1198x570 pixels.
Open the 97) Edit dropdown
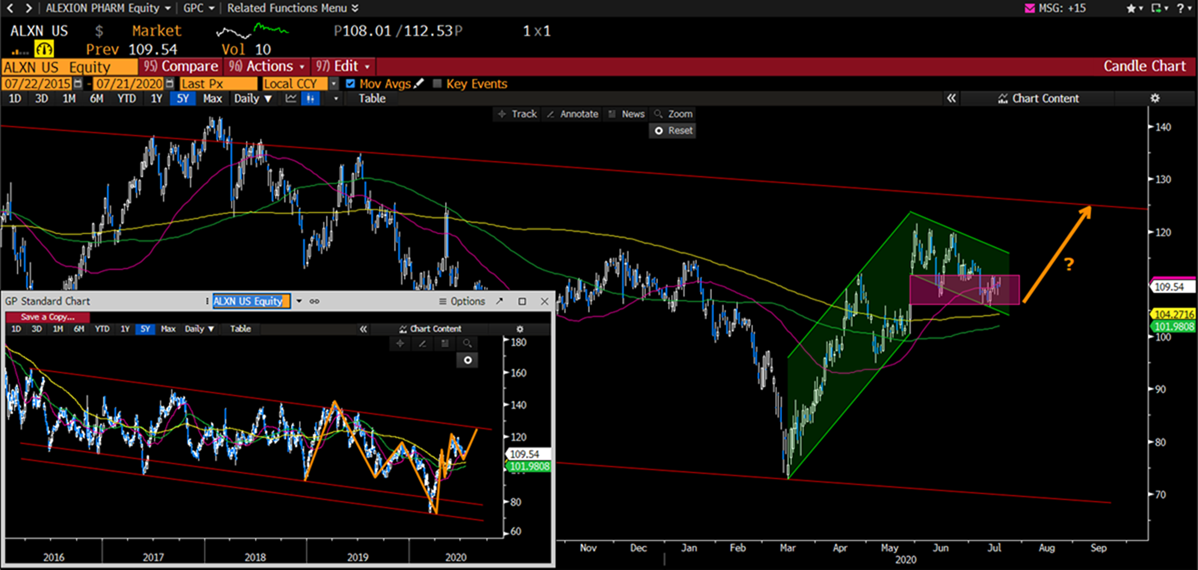[x=344, y=66]
